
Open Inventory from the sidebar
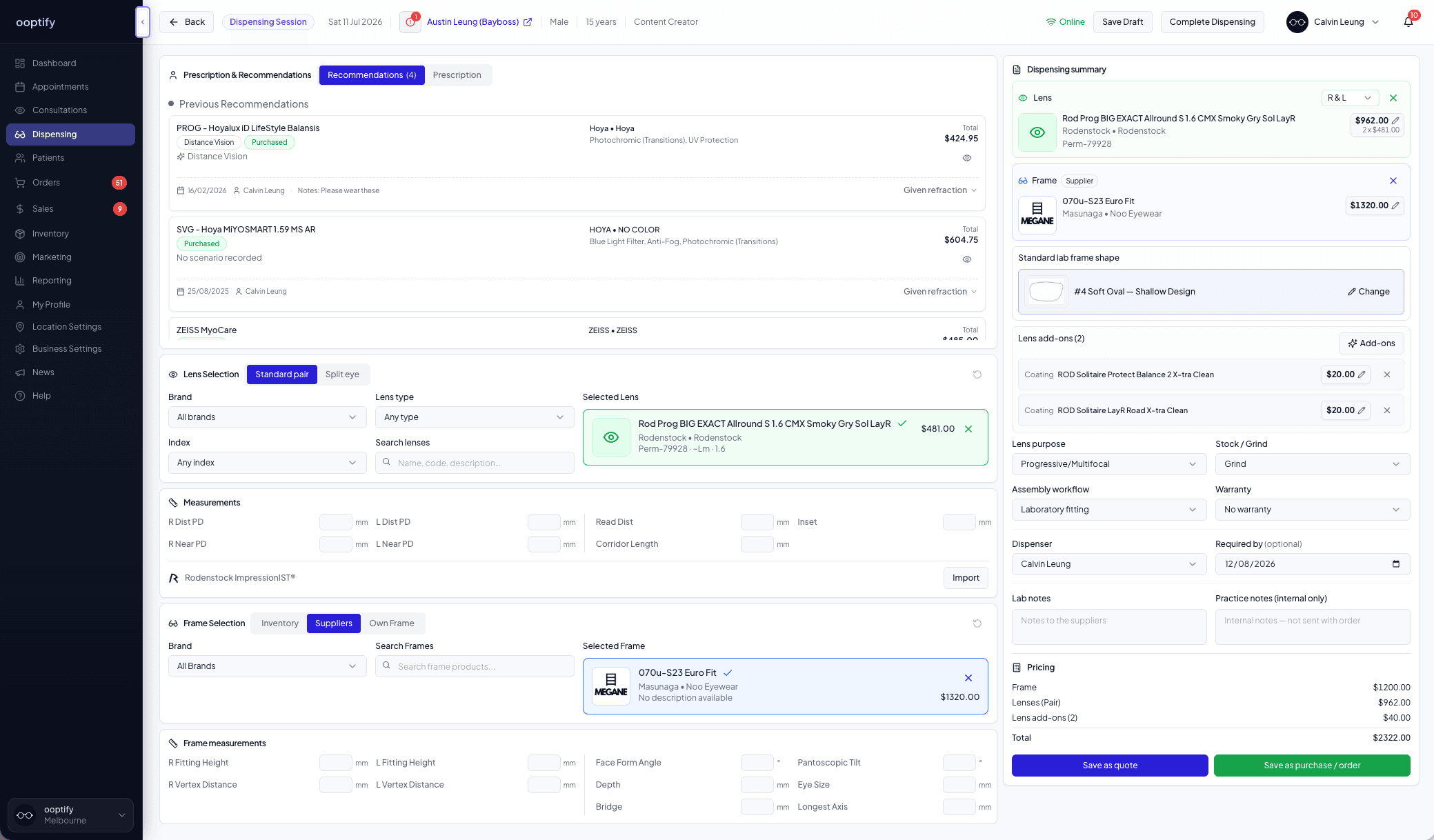point(70,234)
